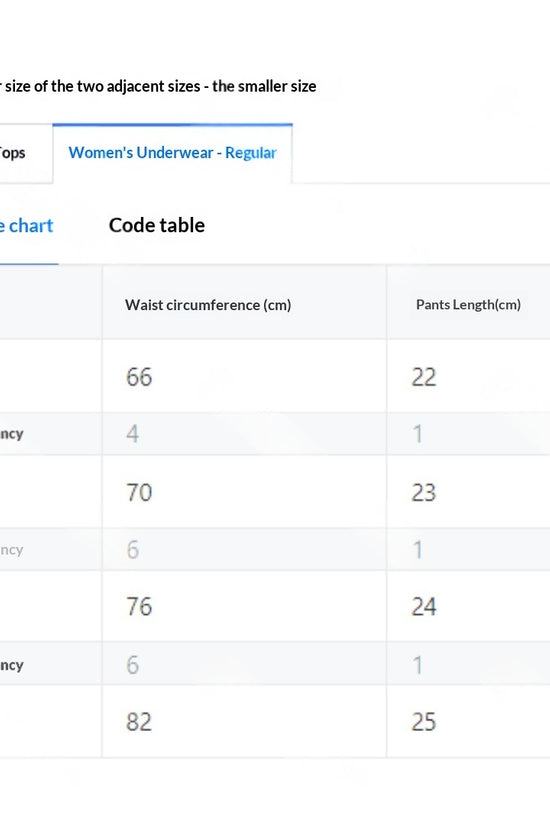
Task: Select waist value 66 cell
Action: (x=244, y=376)
